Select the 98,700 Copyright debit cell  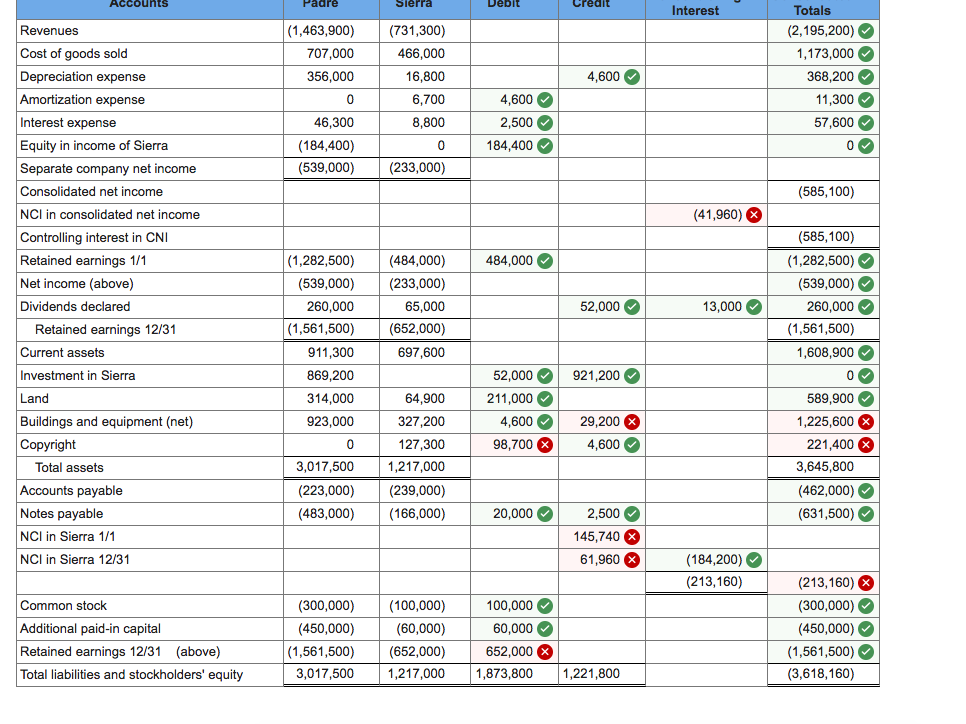(514, 445)
